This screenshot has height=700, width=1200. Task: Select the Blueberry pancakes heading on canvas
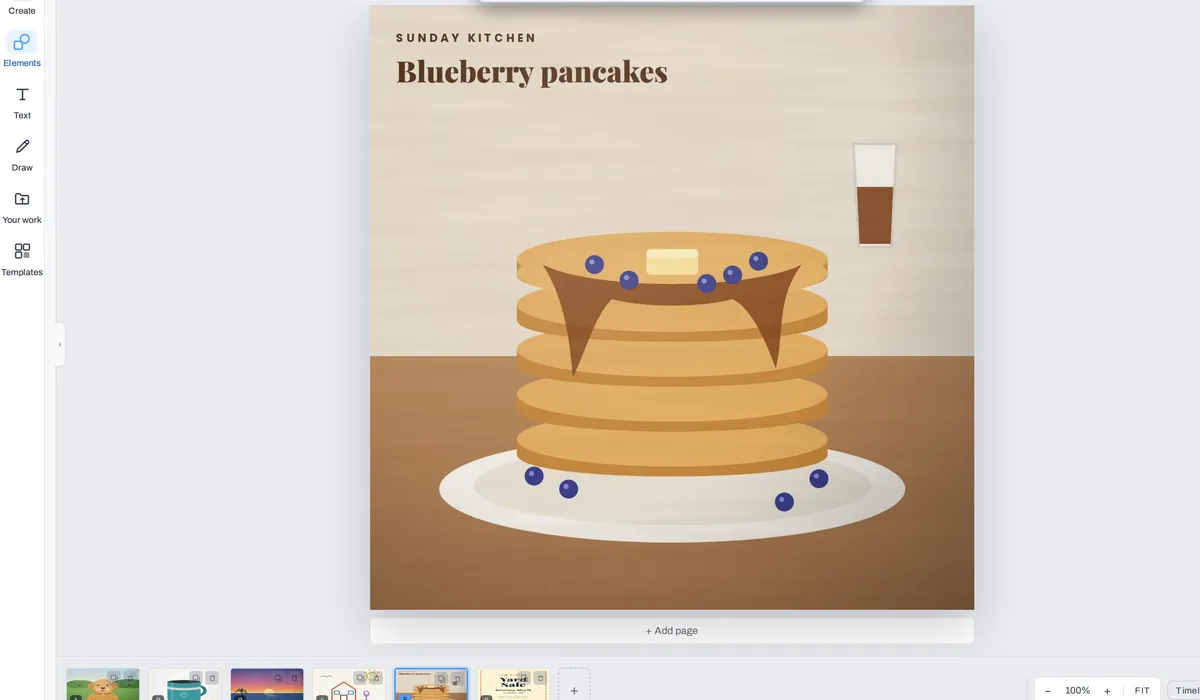click(x=531, y=72)
